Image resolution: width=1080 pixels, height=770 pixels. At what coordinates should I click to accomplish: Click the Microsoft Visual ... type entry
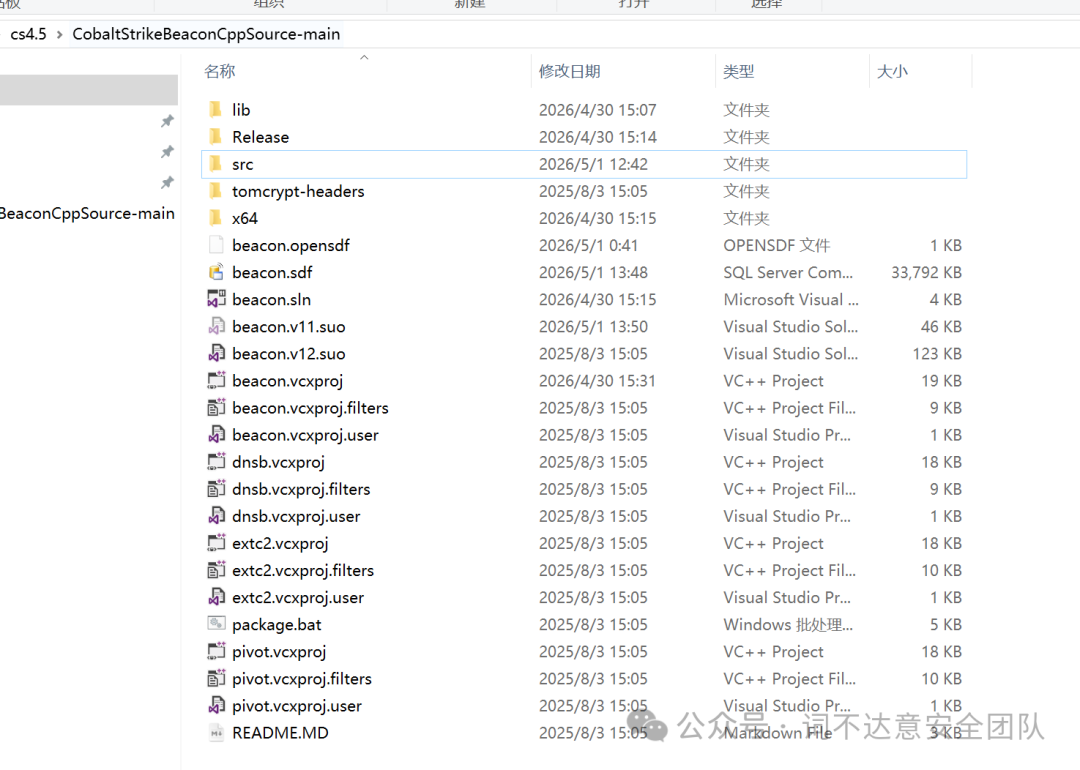tap(791, 300)
